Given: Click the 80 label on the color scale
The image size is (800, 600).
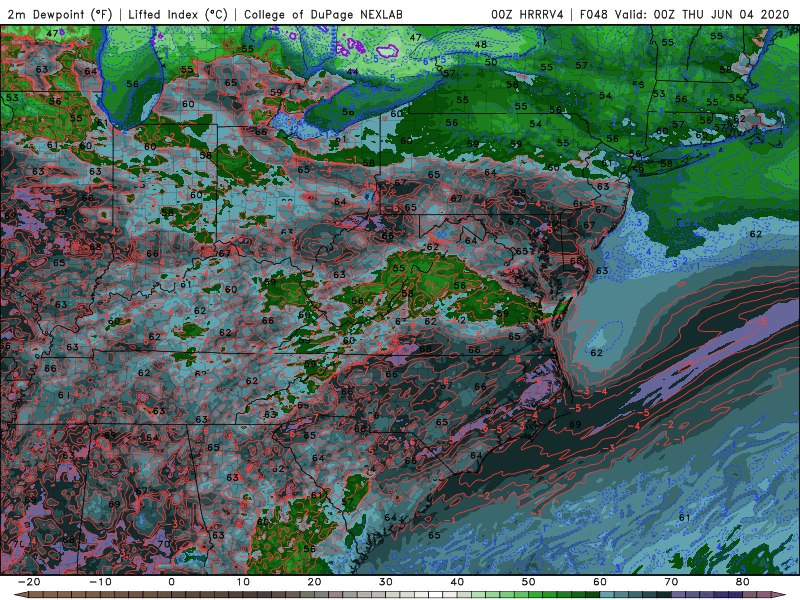Looking at the screenshot, I should pos(743,582).
